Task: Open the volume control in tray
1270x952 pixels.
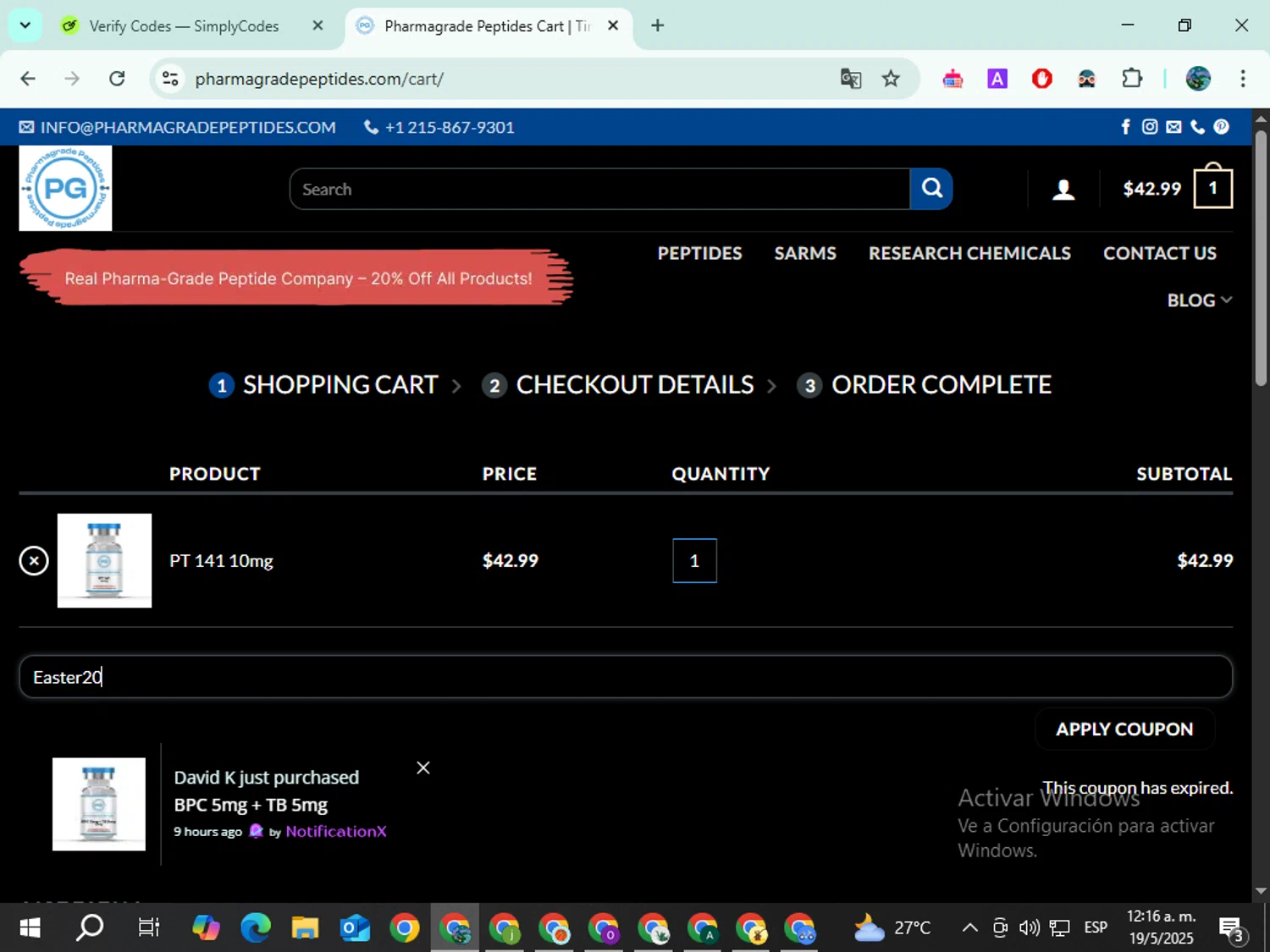Action: (1030, 928)
